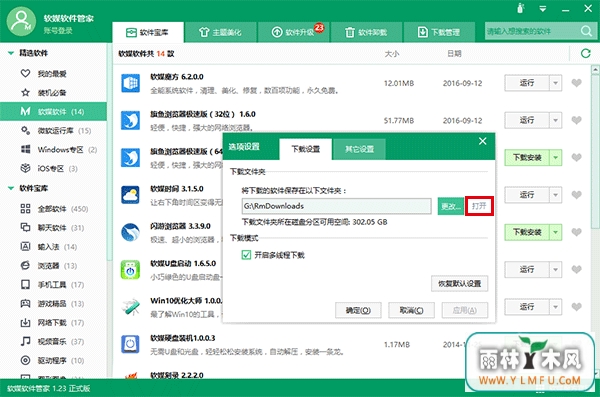Open the 下载管理 tab

pos(439,32)
